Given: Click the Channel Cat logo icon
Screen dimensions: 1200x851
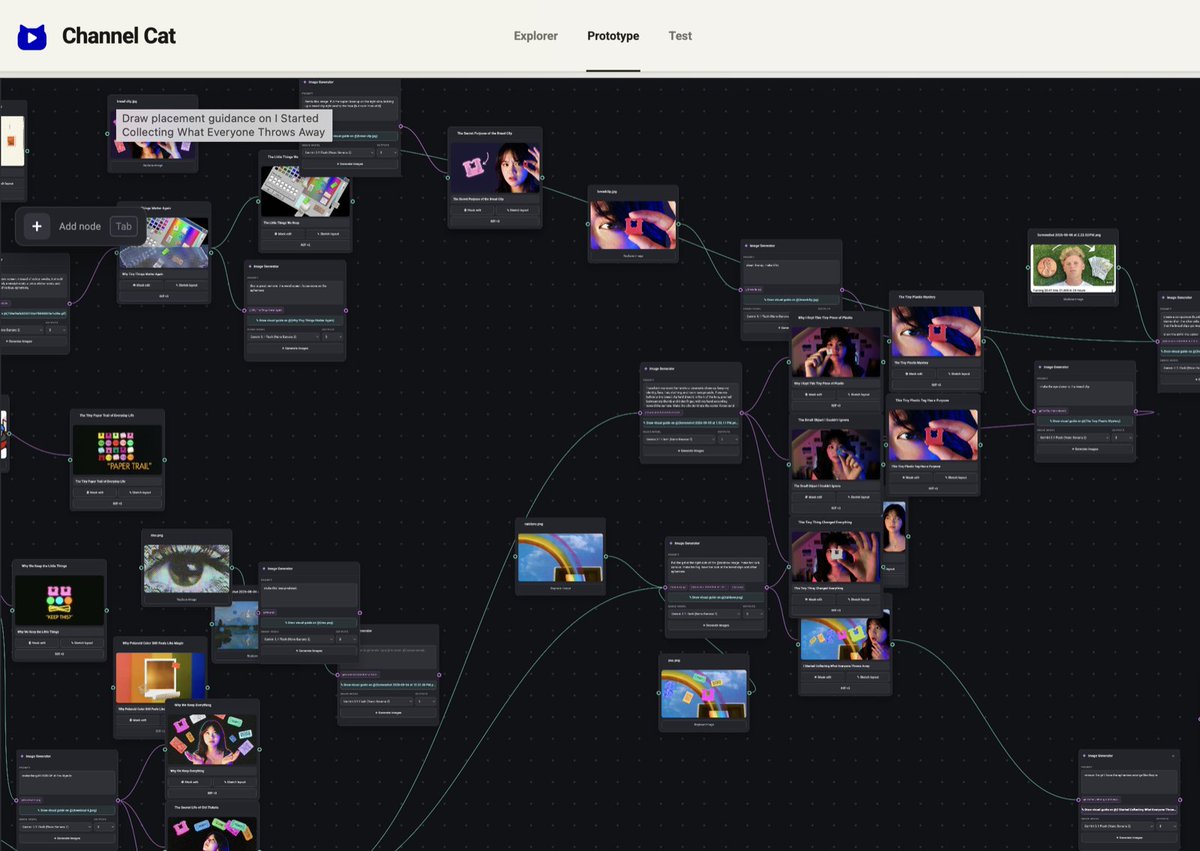Looking at the screenshot, I should pos(32,36).
